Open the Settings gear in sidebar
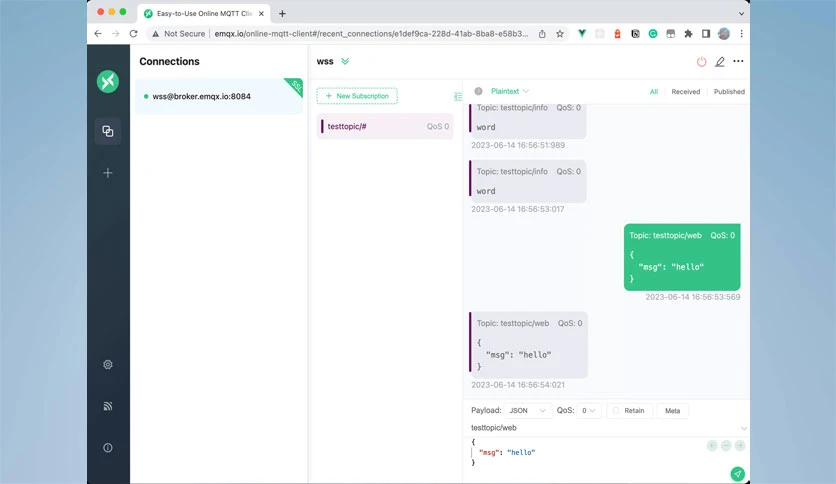The image size is (836, 484). [x=108, y=365]
